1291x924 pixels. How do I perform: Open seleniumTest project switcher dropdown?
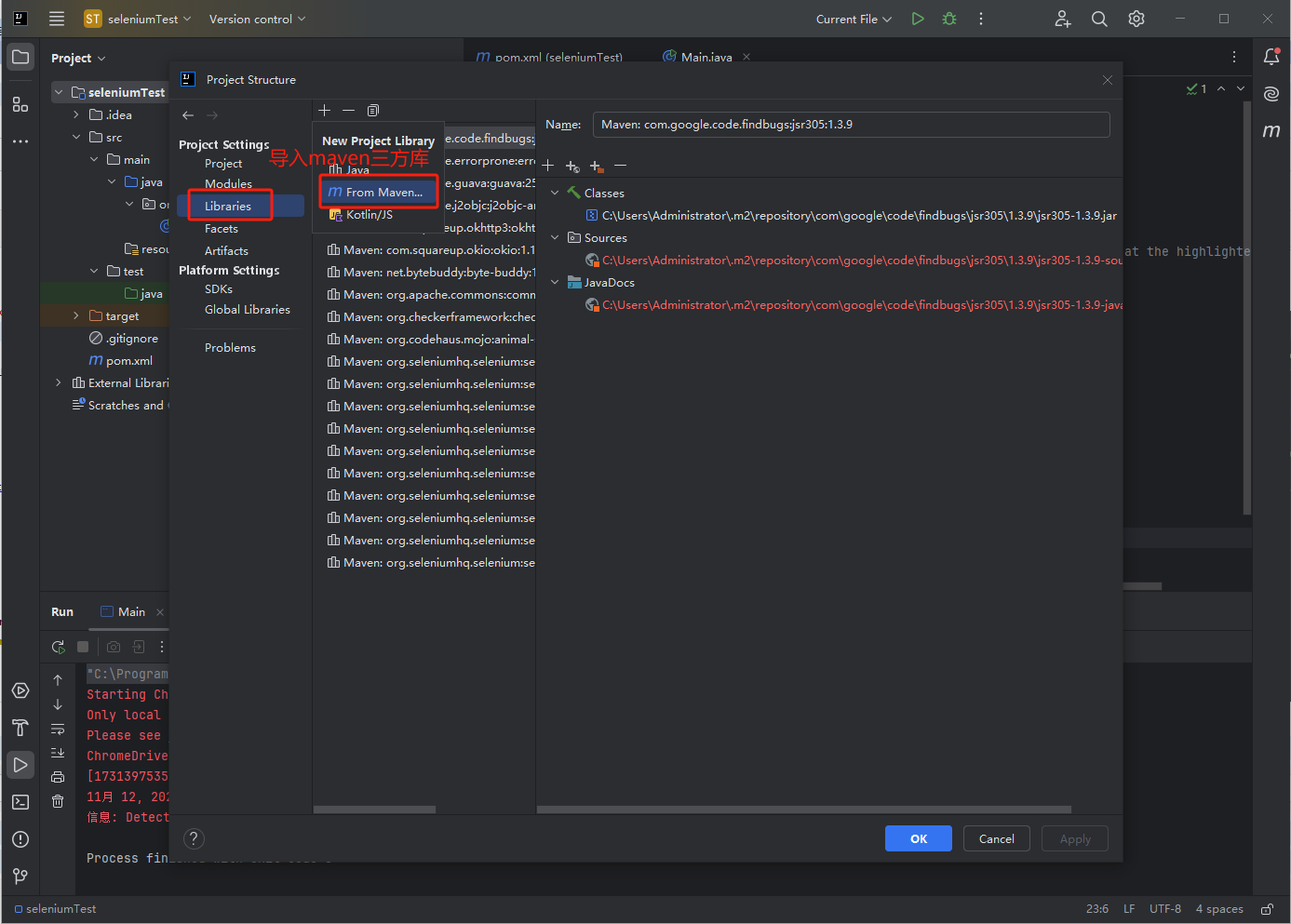(138, 19)
